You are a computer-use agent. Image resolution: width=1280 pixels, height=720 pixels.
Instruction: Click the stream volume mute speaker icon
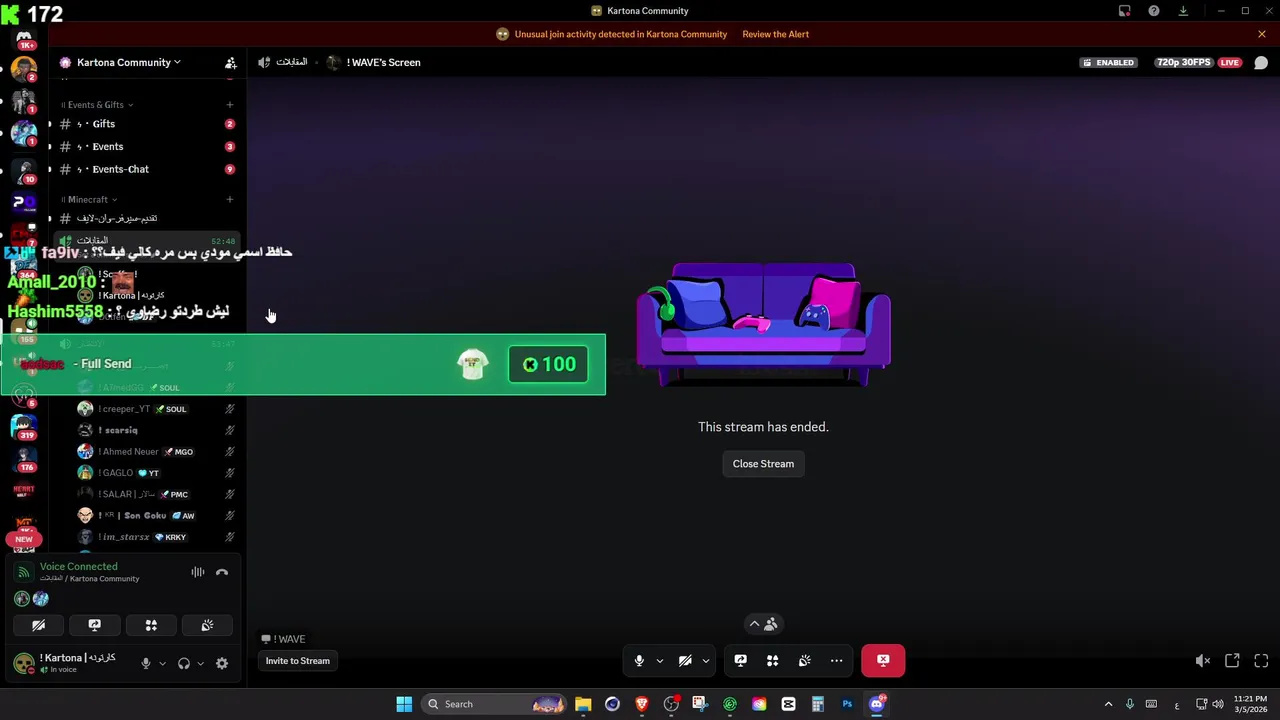tap(1203, 660)
